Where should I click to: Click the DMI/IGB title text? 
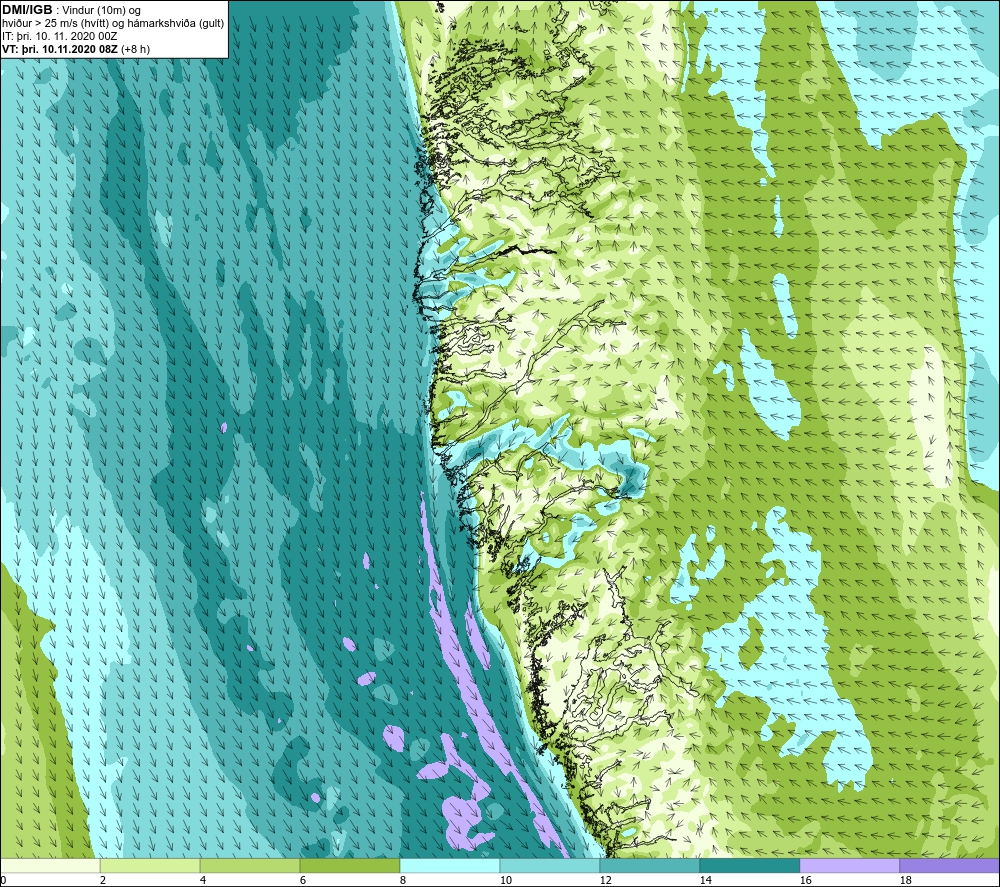[x=27, y=10]
